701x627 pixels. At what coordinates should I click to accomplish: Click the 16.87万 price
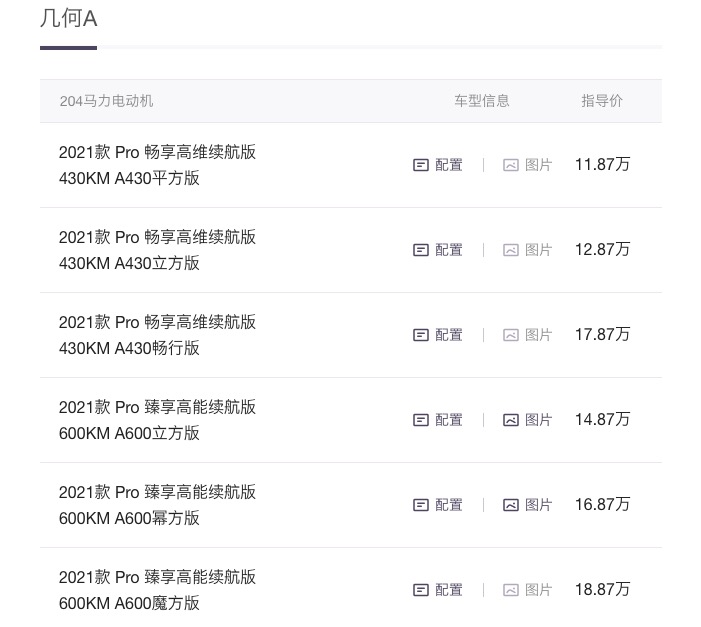[x=602, y=504]
